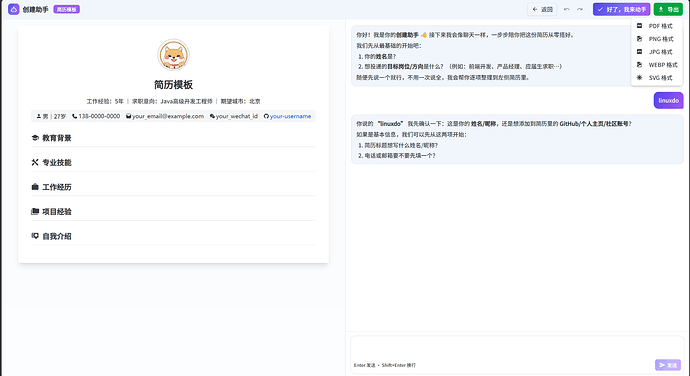This screenshot has width=690, height=376.
Task: Select the 自我介绍 section heading
Action: (56, 236)
